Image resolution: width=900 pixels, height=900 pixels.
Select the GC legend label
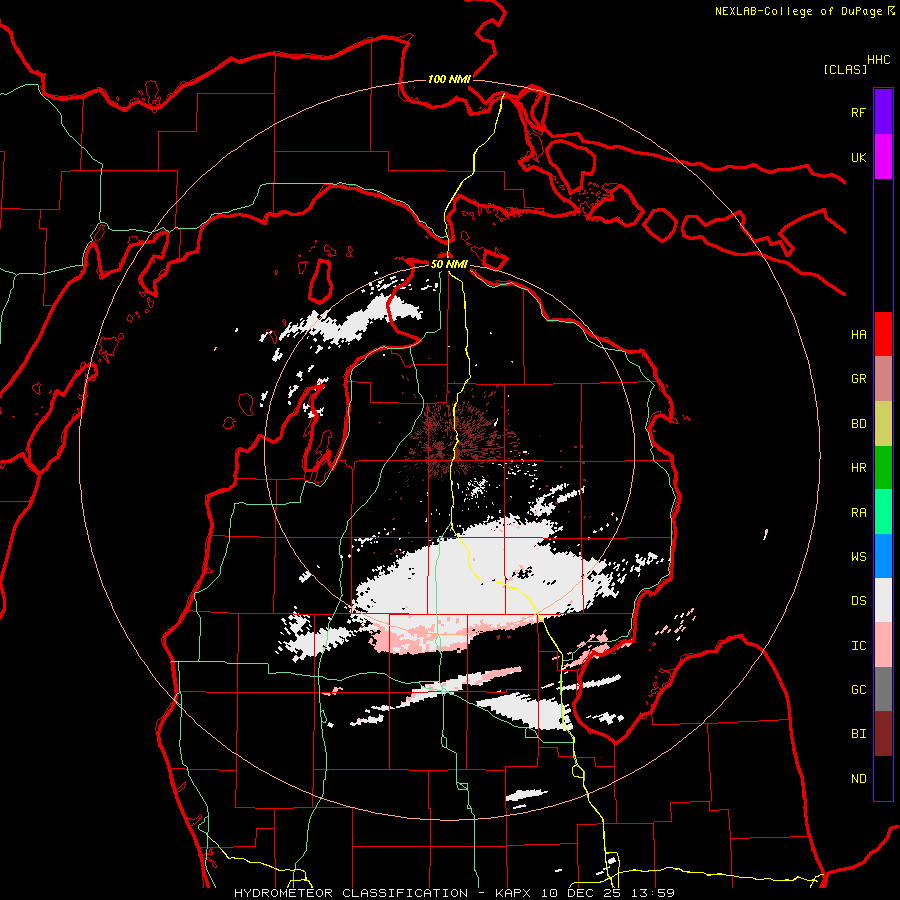pos(858,690)
